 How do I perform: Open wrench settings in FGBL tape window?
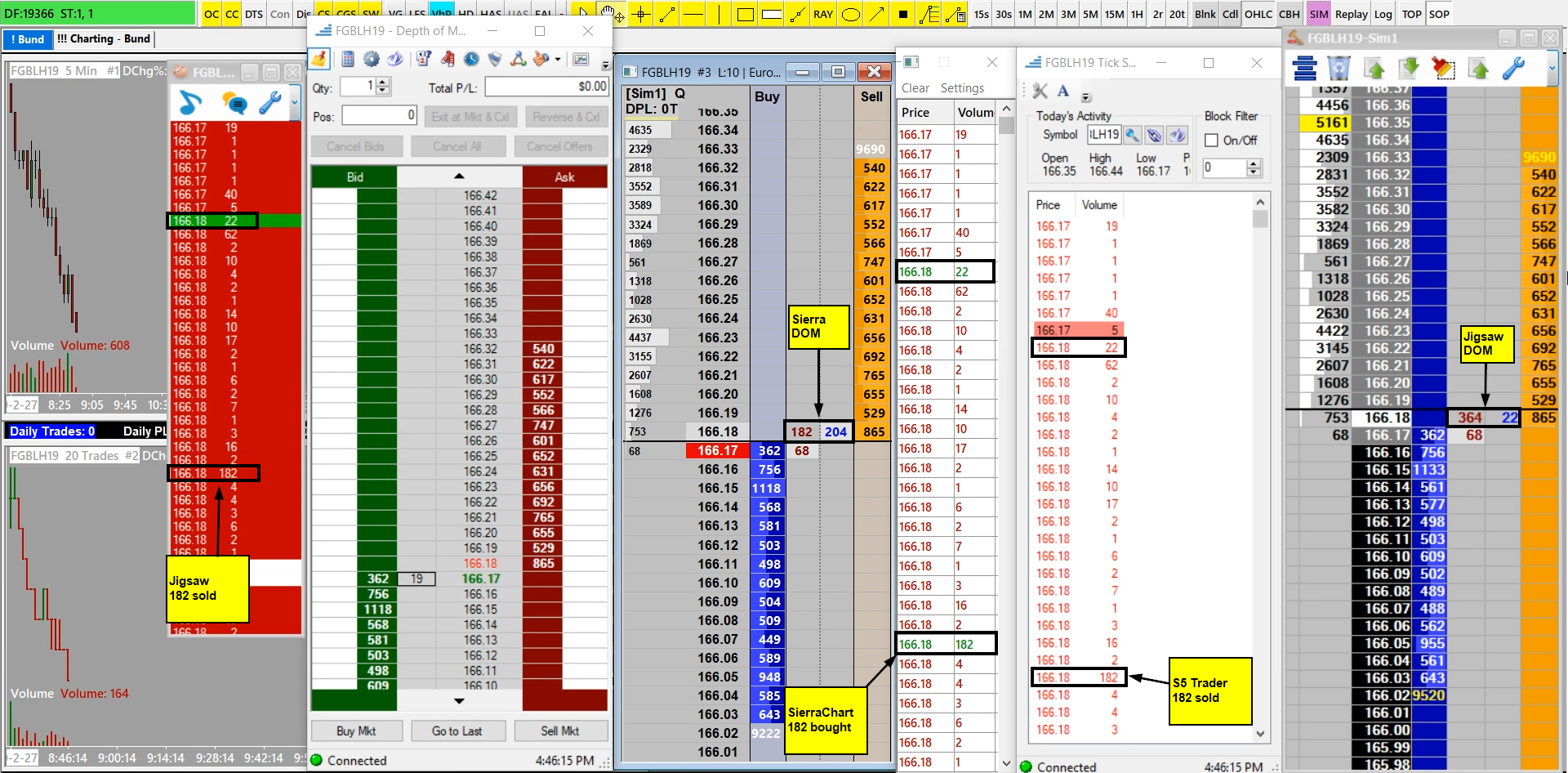[x=269, y=103]
